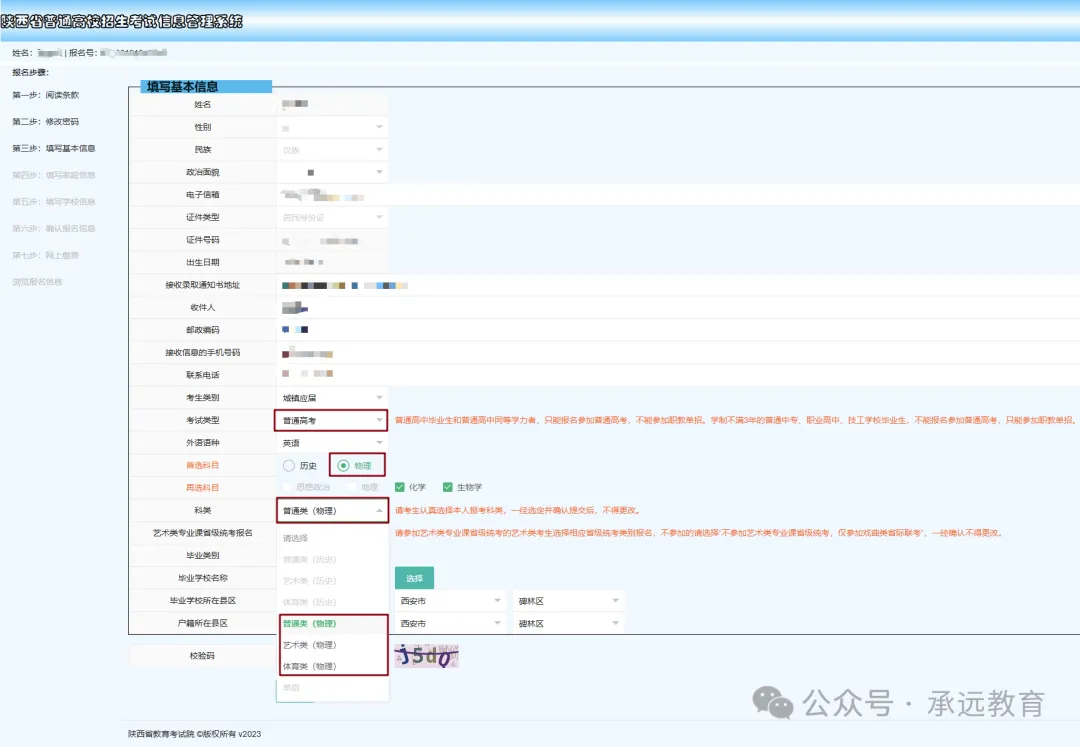Tick the greyed-out 思想政治 checkbox
Viewport: 1080px width, 747px height.
pyautogui.click(x=287, y=487)
